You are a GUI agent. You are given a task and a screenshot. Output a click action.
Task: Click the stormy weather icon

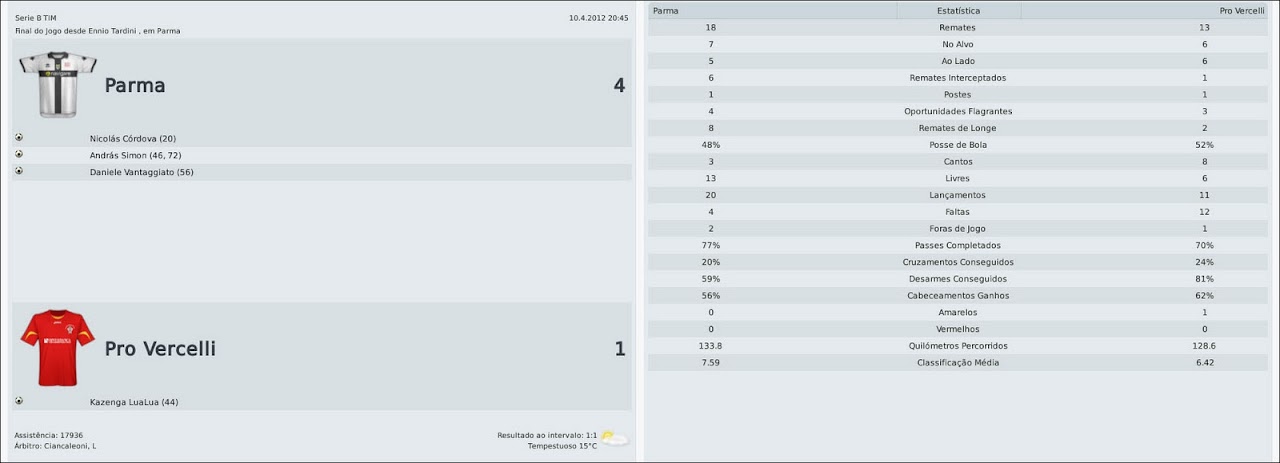click(x=614, y=438)
